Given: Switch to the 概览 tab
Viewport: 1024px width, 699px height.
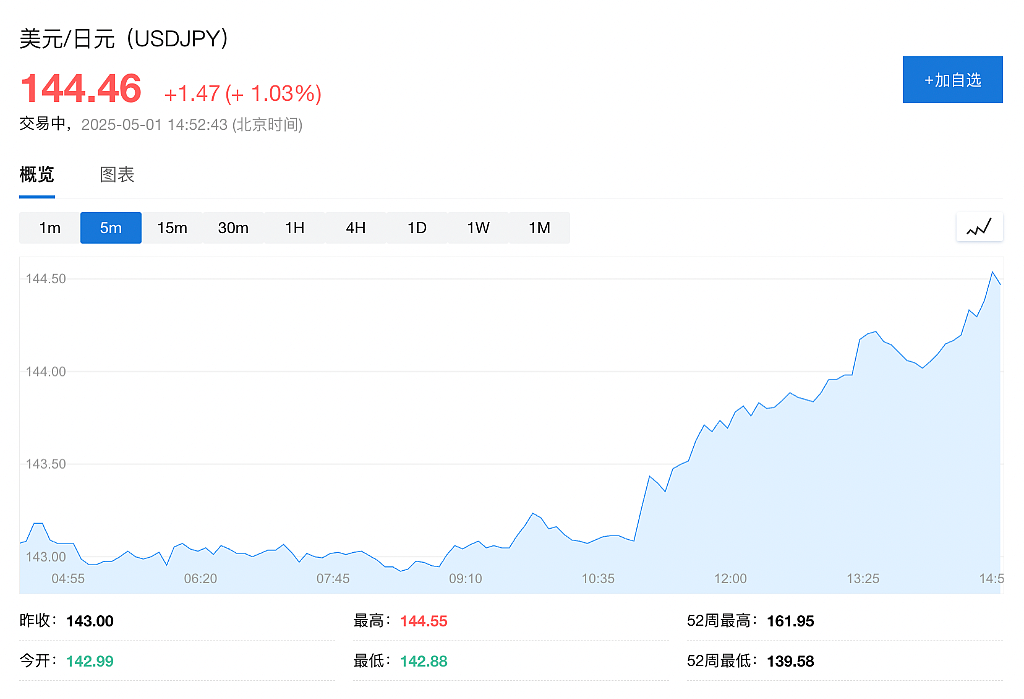Looking at the screenshot, I should 37,174.
